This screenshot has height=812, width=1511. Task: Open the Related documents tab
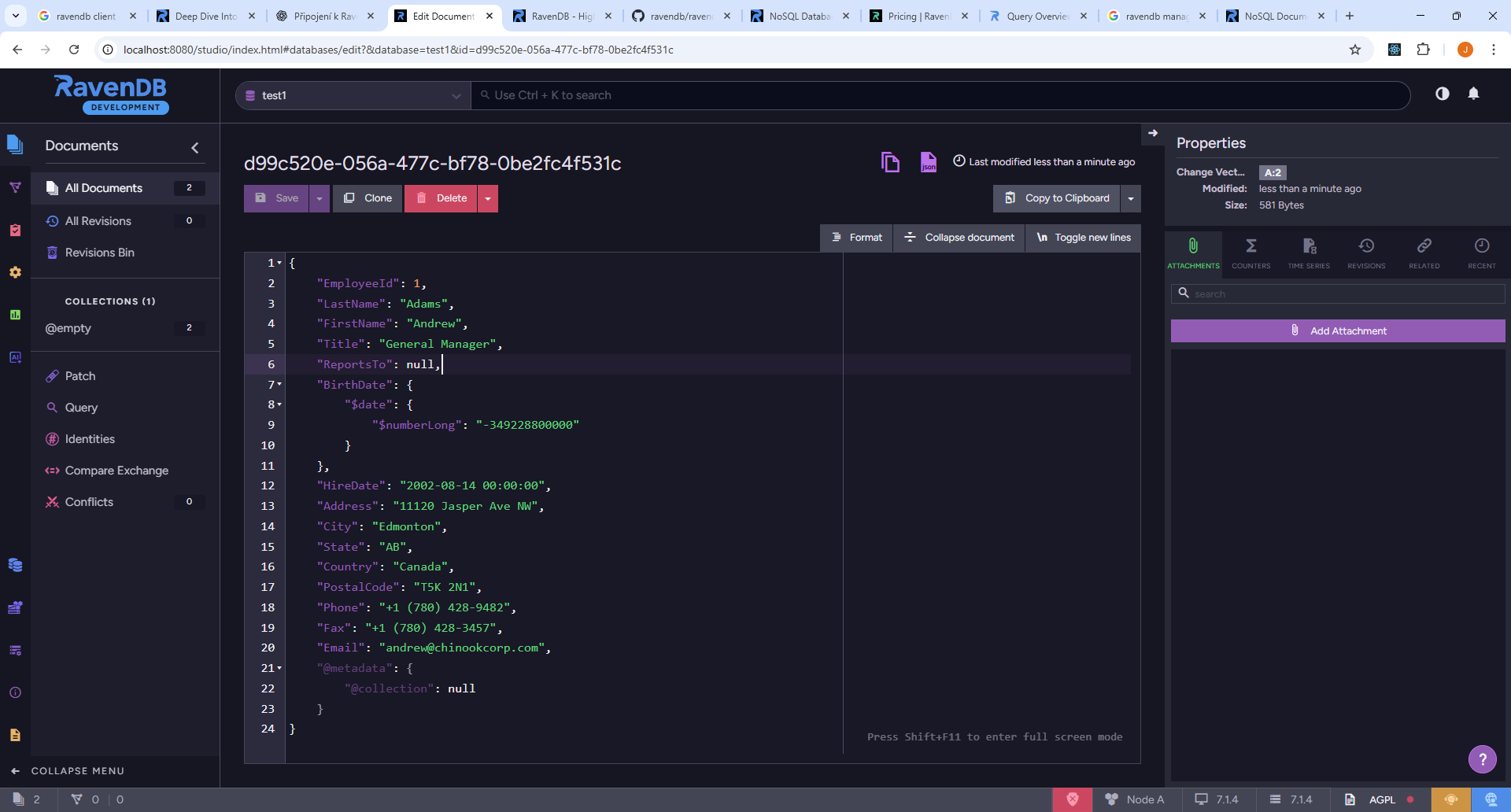(x=1424, y=253)
